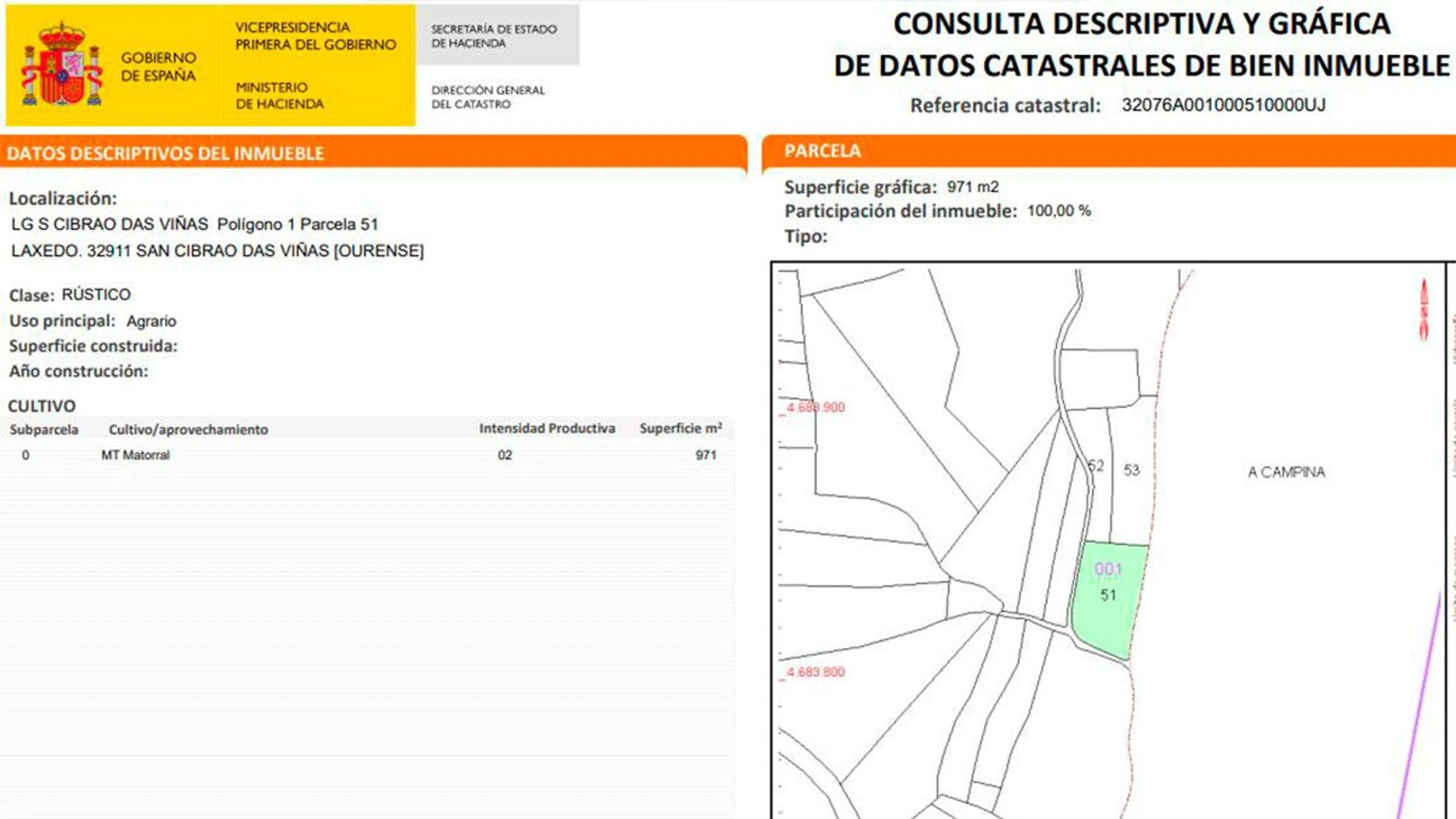Click the Intensidad Productiva column header
Screen dimensions: 1456x819
(546, 429)
